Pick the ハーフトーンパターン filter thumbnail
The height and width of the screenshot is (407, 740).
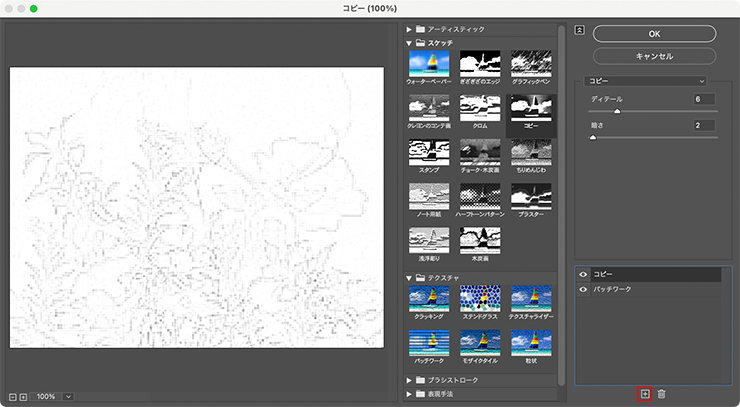(480, 199)
